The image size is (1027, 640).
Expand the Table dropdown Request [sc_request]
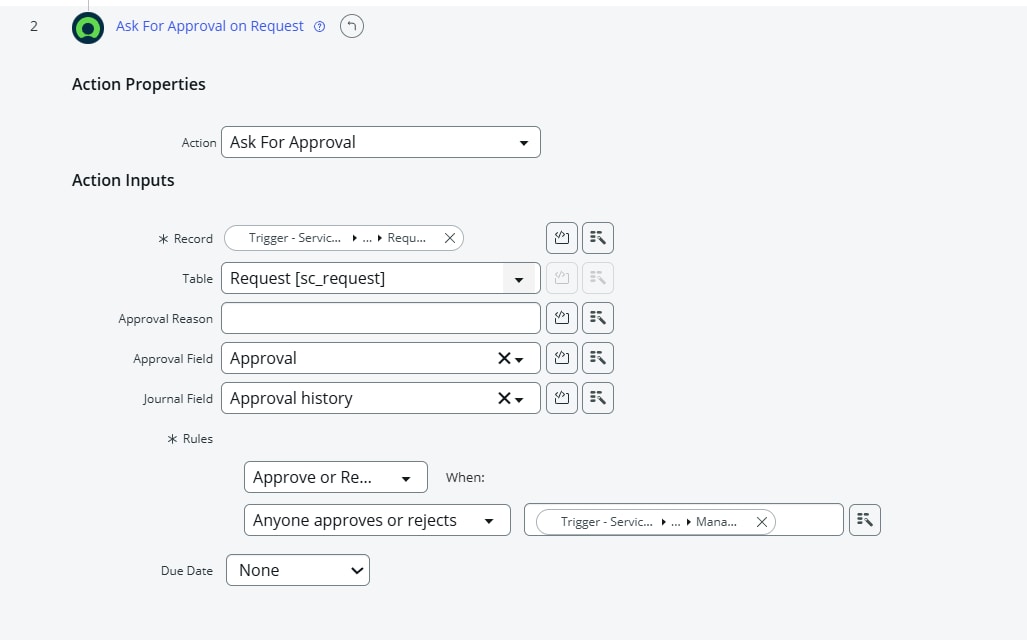pos(518,279)
